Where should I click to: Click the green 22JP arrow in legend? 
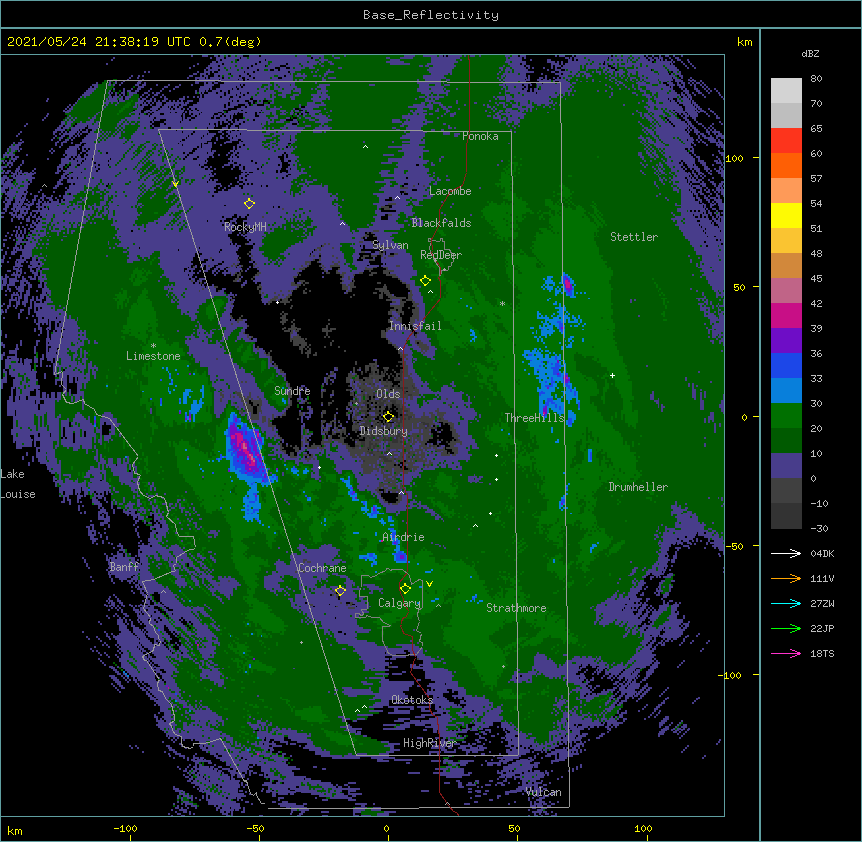coord(786,628)
